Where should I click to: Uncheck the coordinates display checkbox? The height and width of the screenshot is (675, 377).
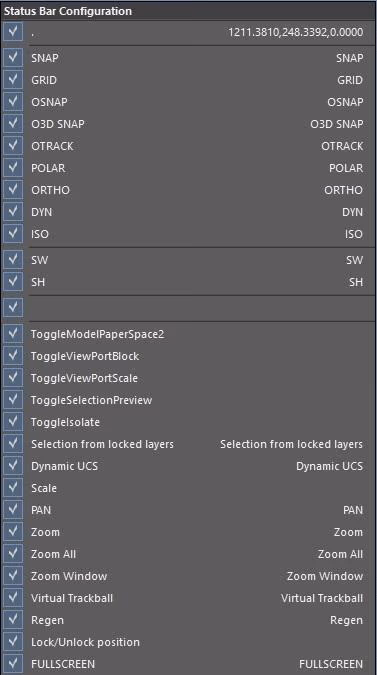point(12,31)
